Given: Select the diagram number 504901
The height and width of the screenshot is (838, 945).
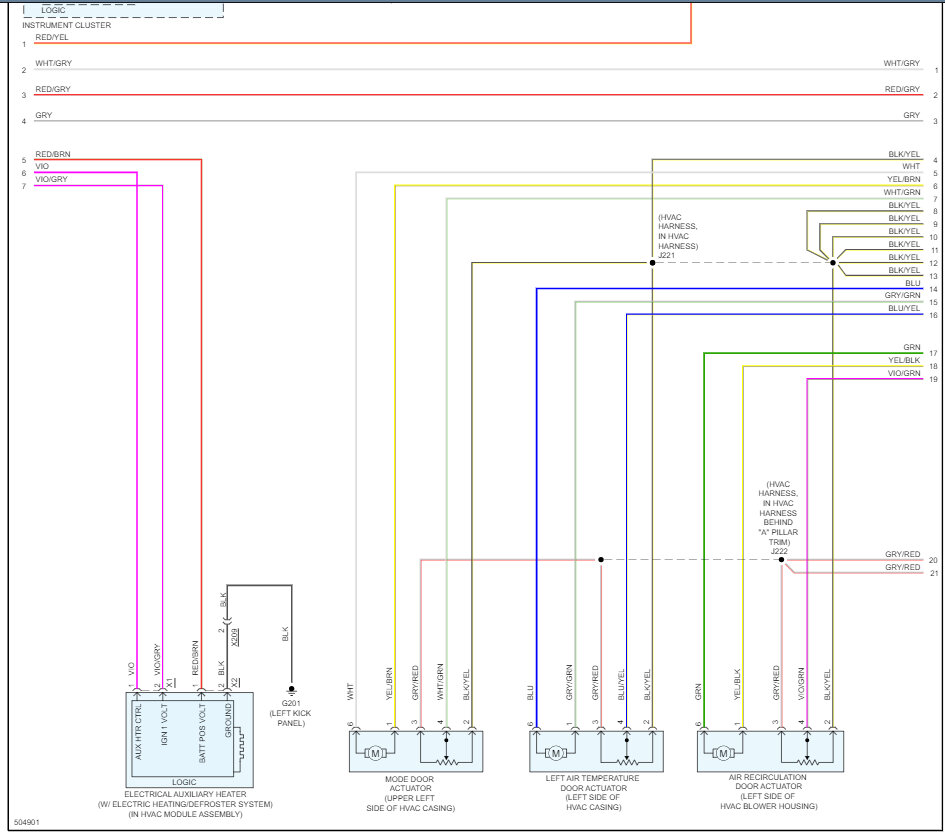Looking at the screenshot, I should 27,822.
